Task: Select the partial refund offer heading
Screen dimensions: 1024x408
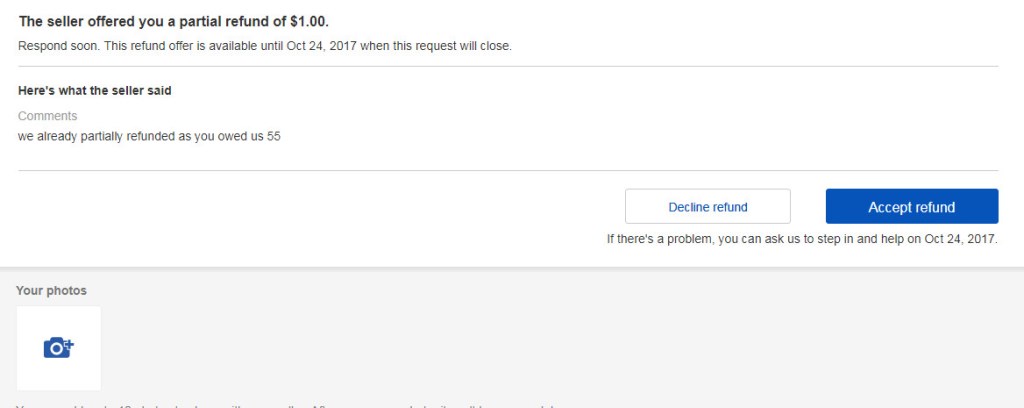Action: tap(174, 22)
